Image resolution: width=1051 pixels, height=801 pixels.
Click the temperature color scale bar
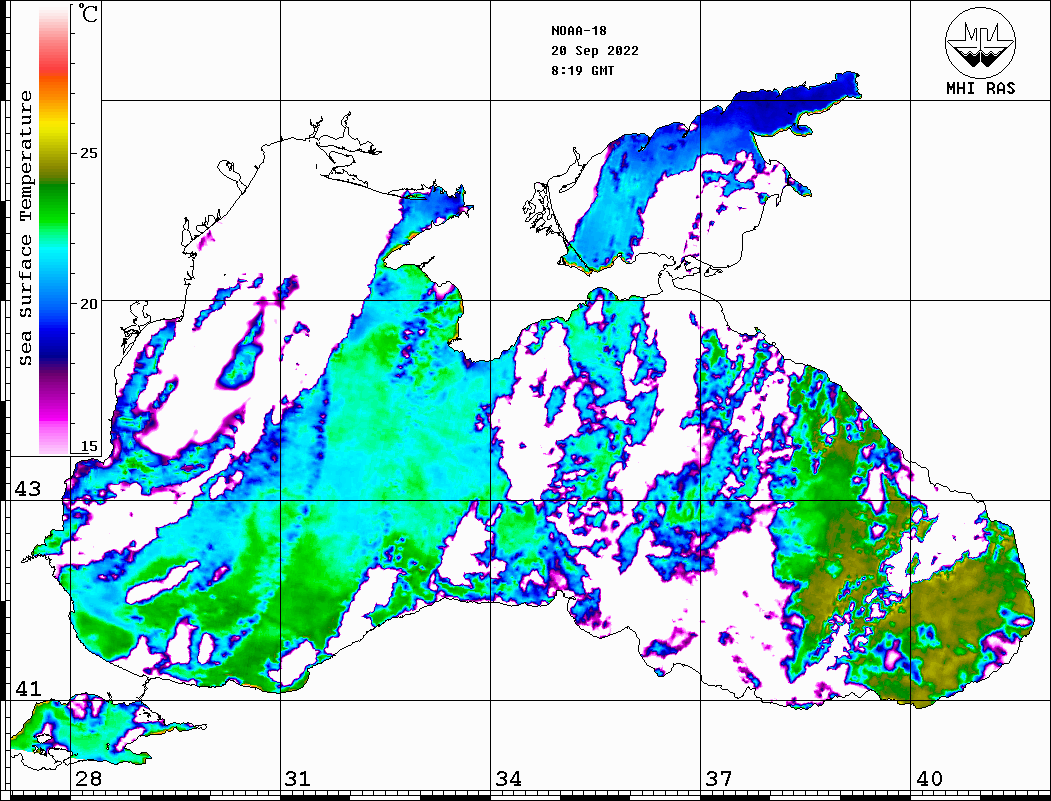click(54, 230)
